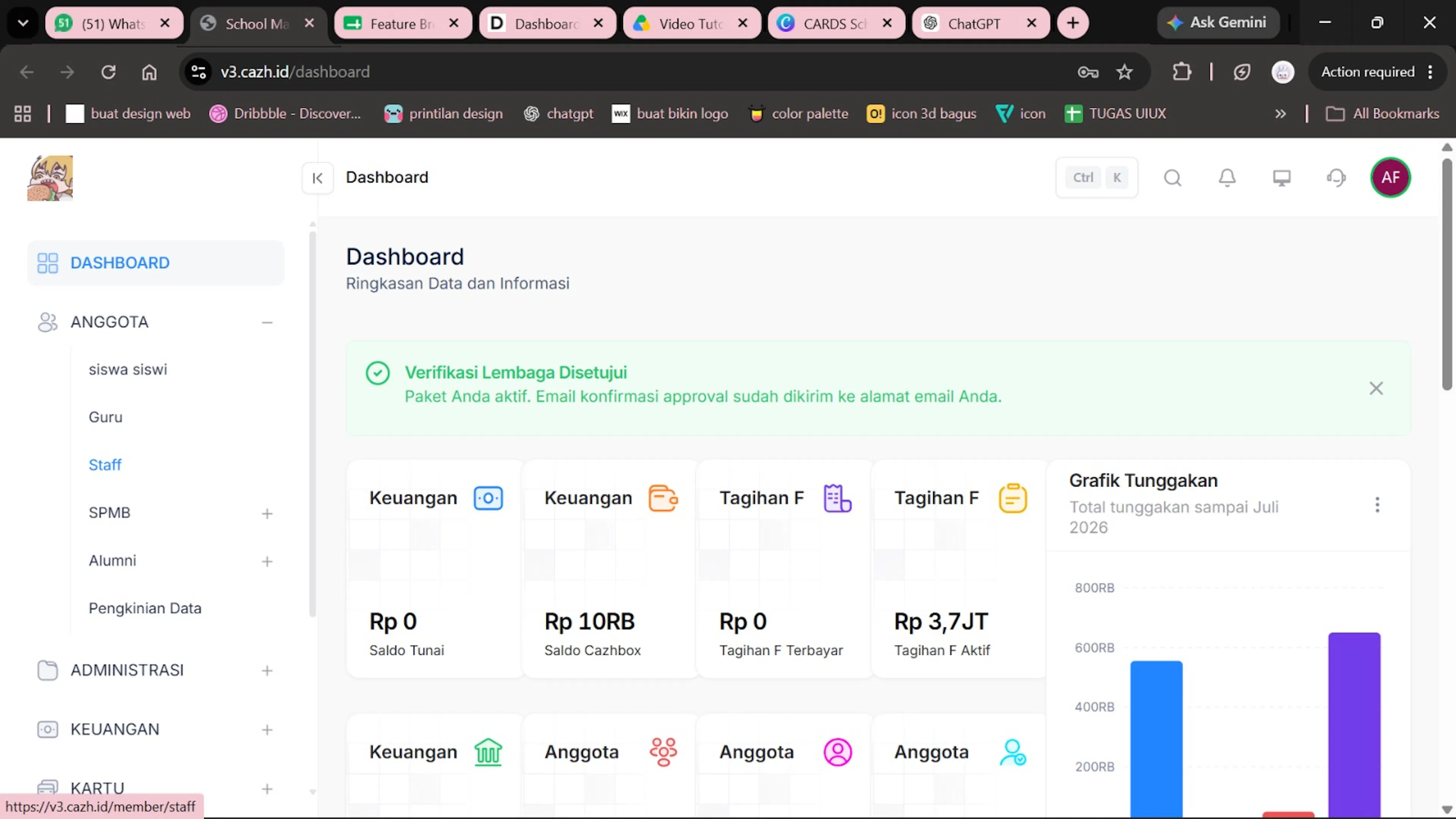Screen dimensions: 1456x819
Task: Click the Saldo Tunai cash icon
Action: 488,498
